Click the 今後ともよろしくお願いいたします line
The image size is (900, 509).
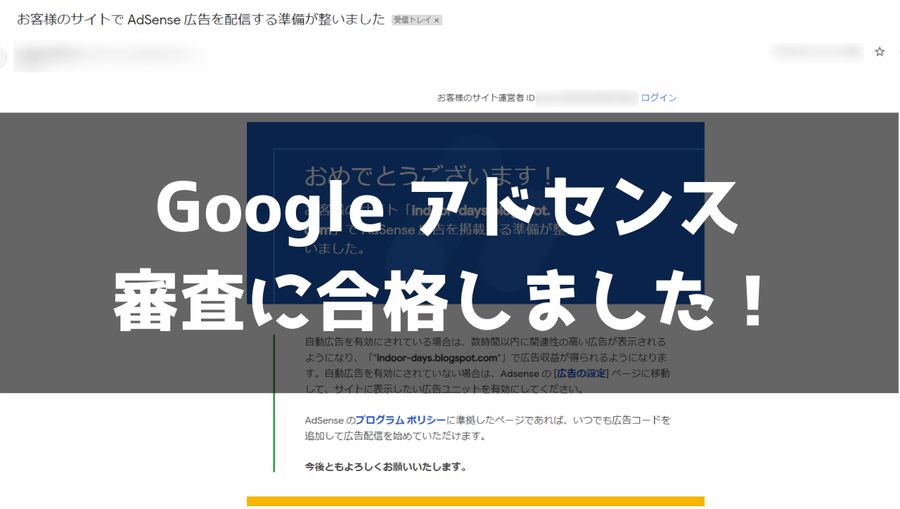pos(385,467)
